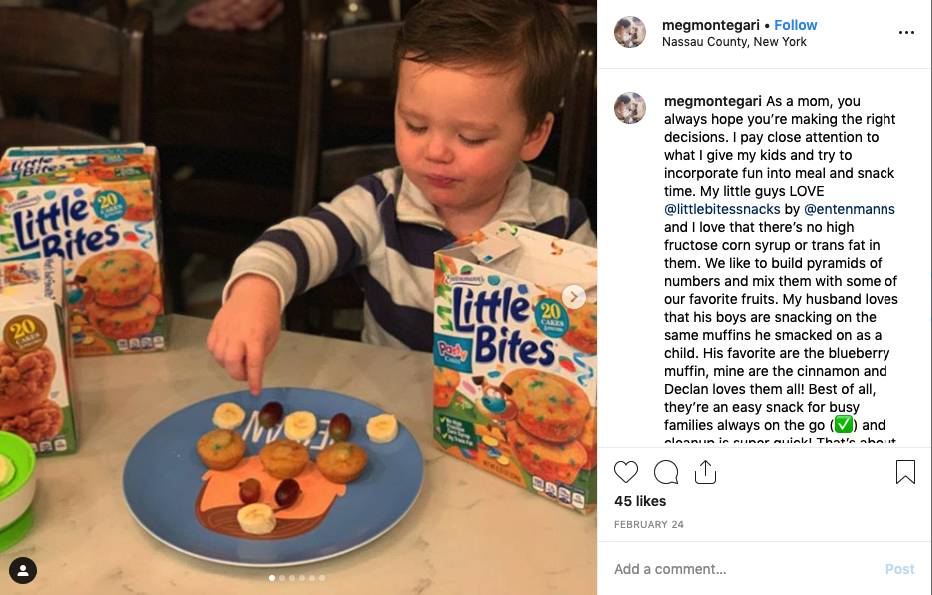932x595 pixels.
Task: Click the Post comment button
Action: tap(899, 569)
